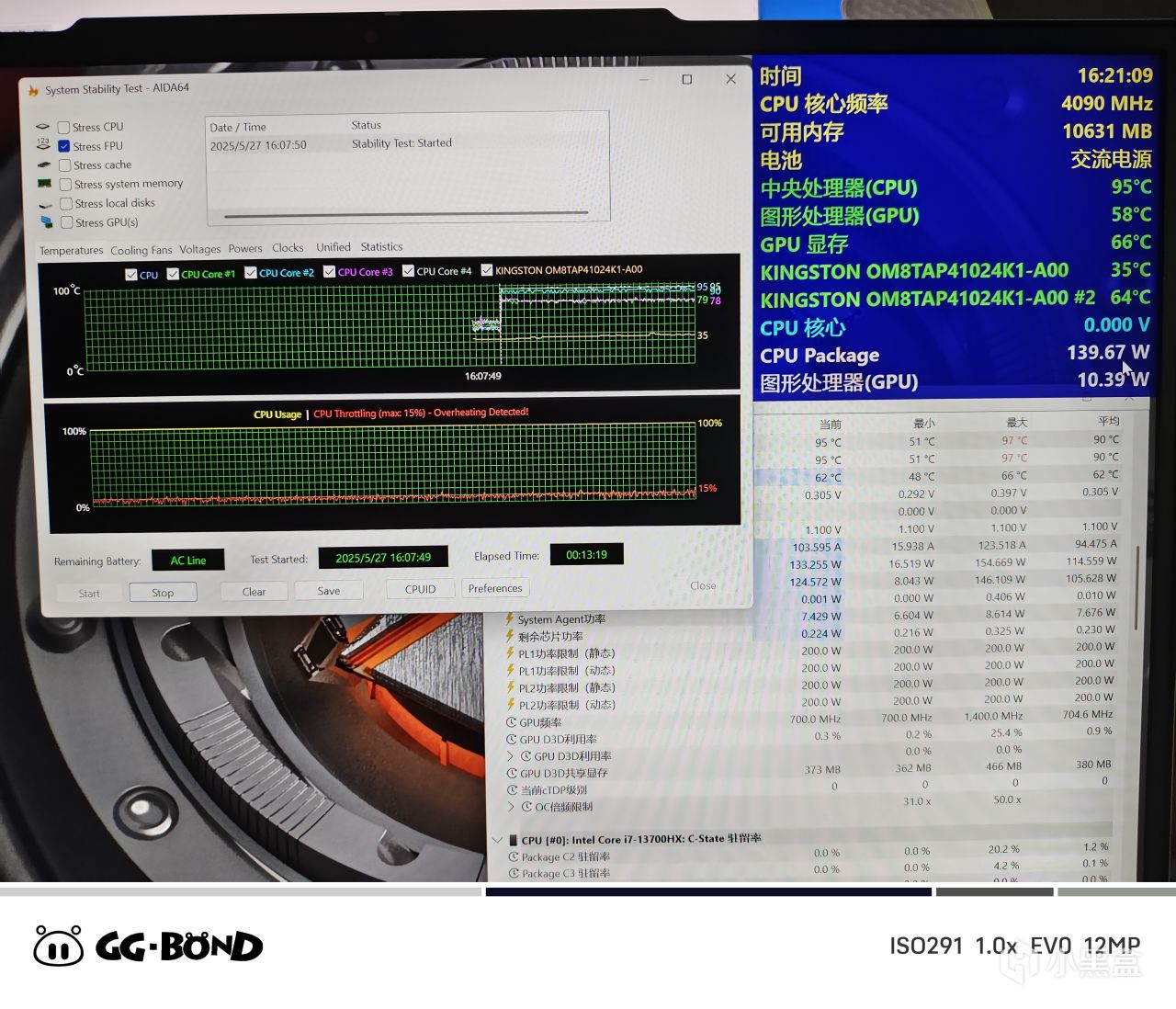Expand the OC倍频限制 row

coord(512,807)
